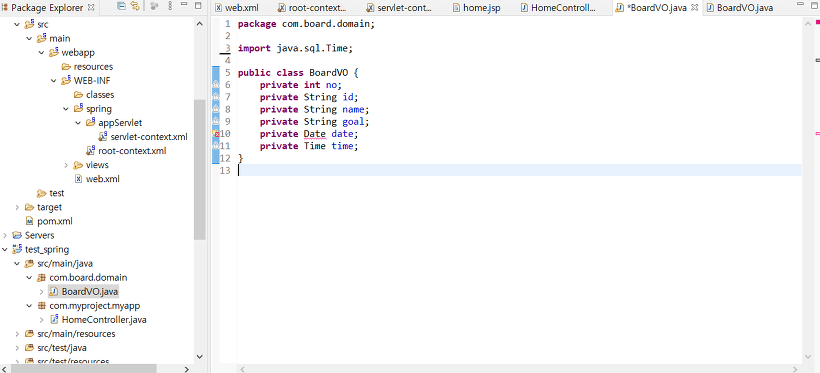Click the underlined Date type on line 10
This screenshot has height=373, width=820.
coord(315,134)
